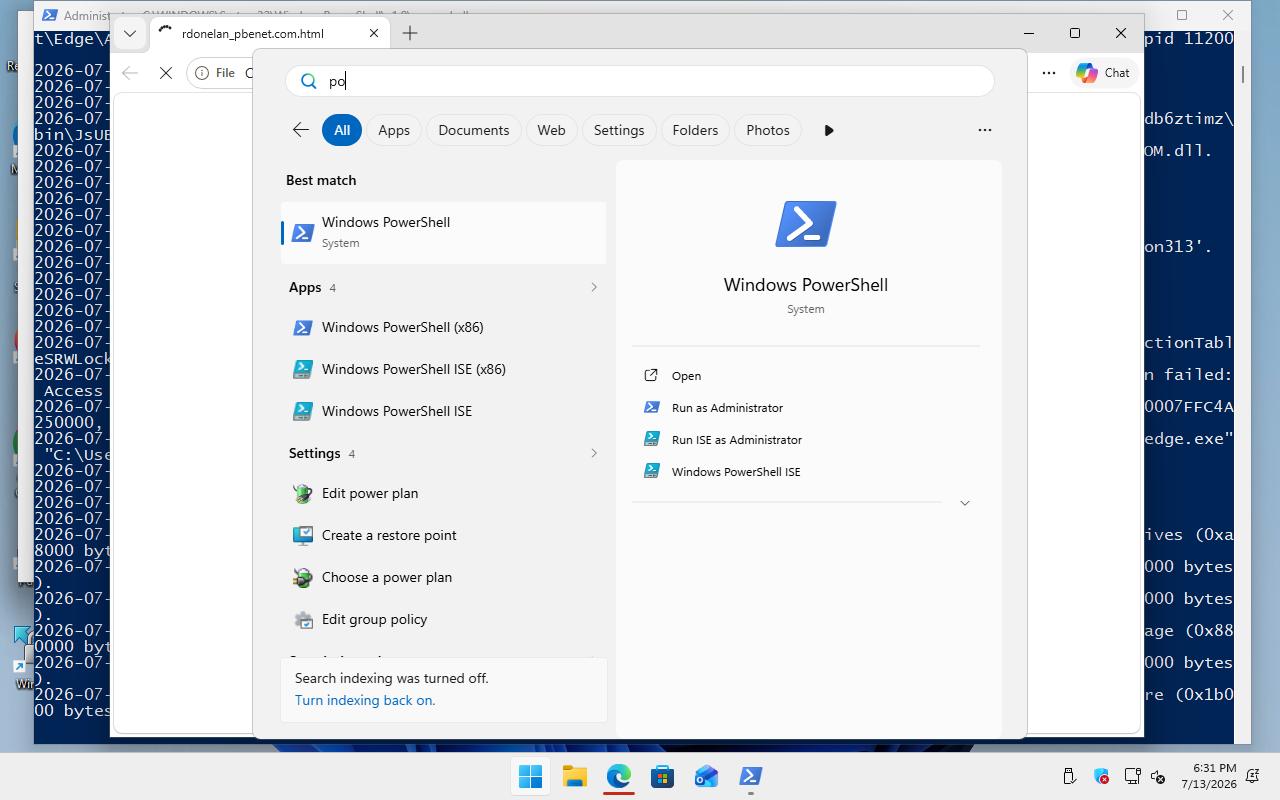The image size is (1280, 800).
Task: Switch to the Settings filter tab
Action: point(619,130)
